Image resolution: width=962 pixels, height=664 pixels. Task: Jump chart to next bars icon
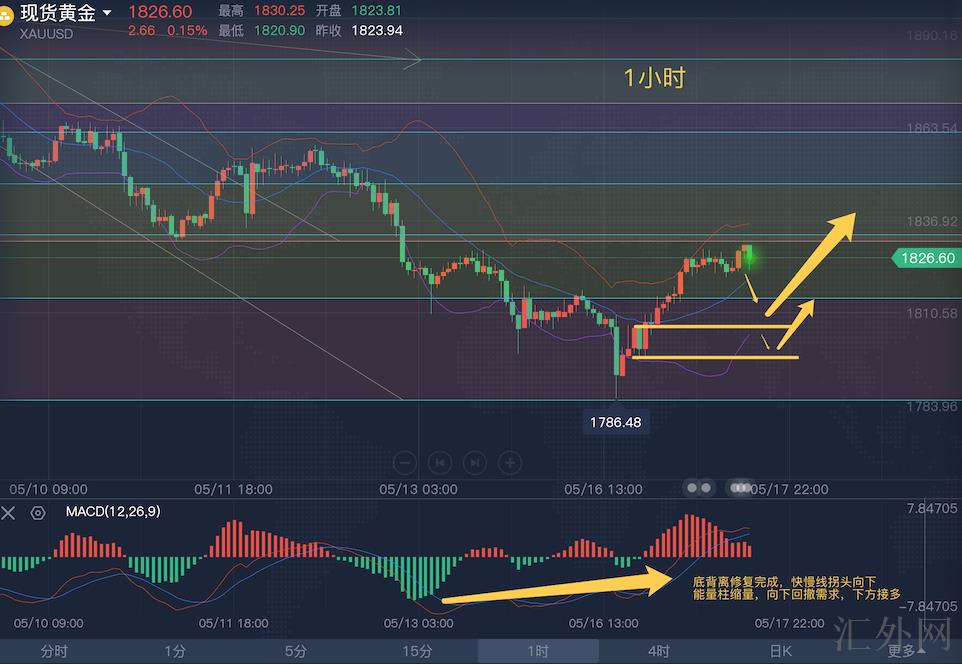tap(475, 462)
